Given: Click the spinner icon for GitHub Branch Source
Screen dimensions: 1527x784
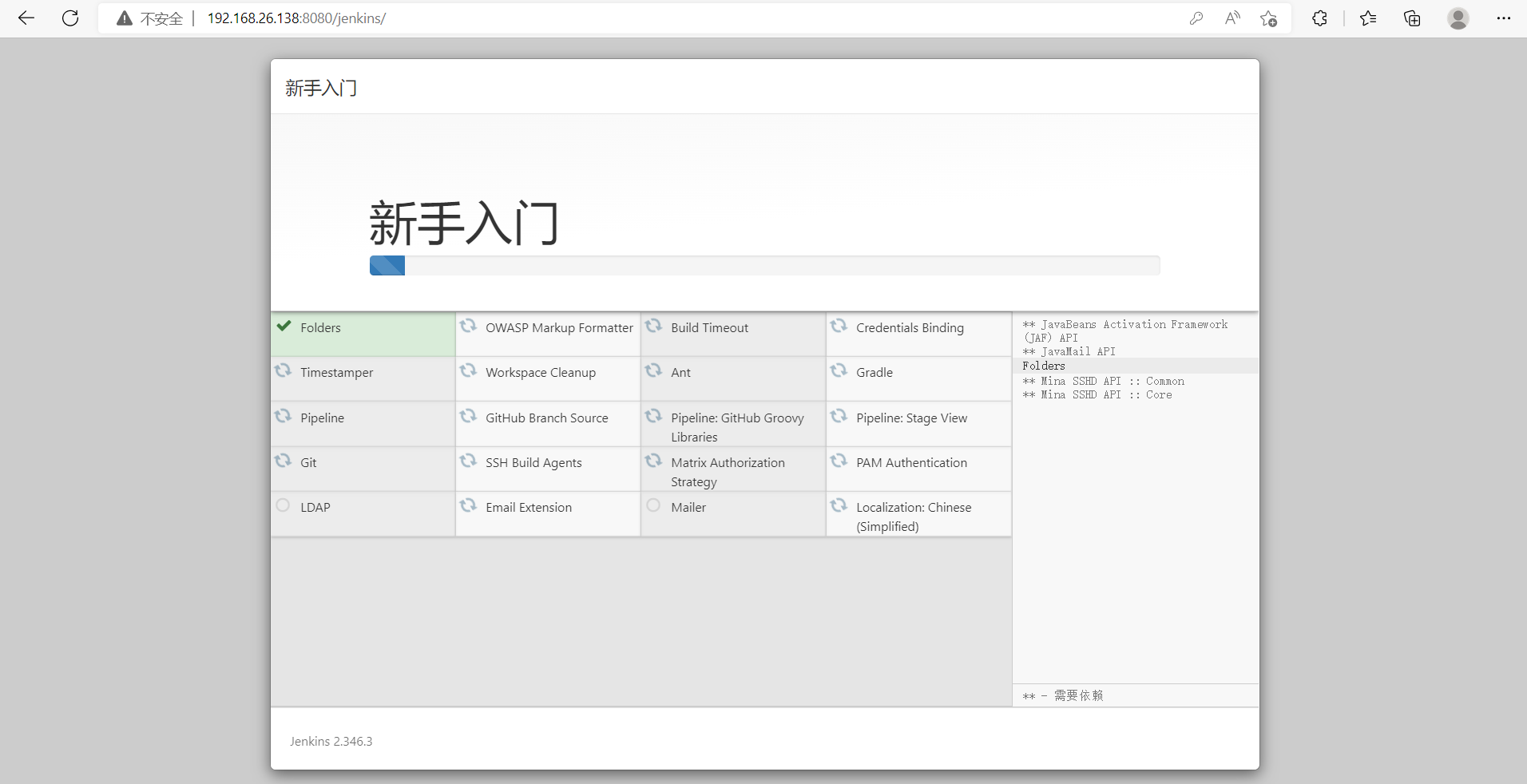Looking at the screenshot, I should tap(468, 416).
